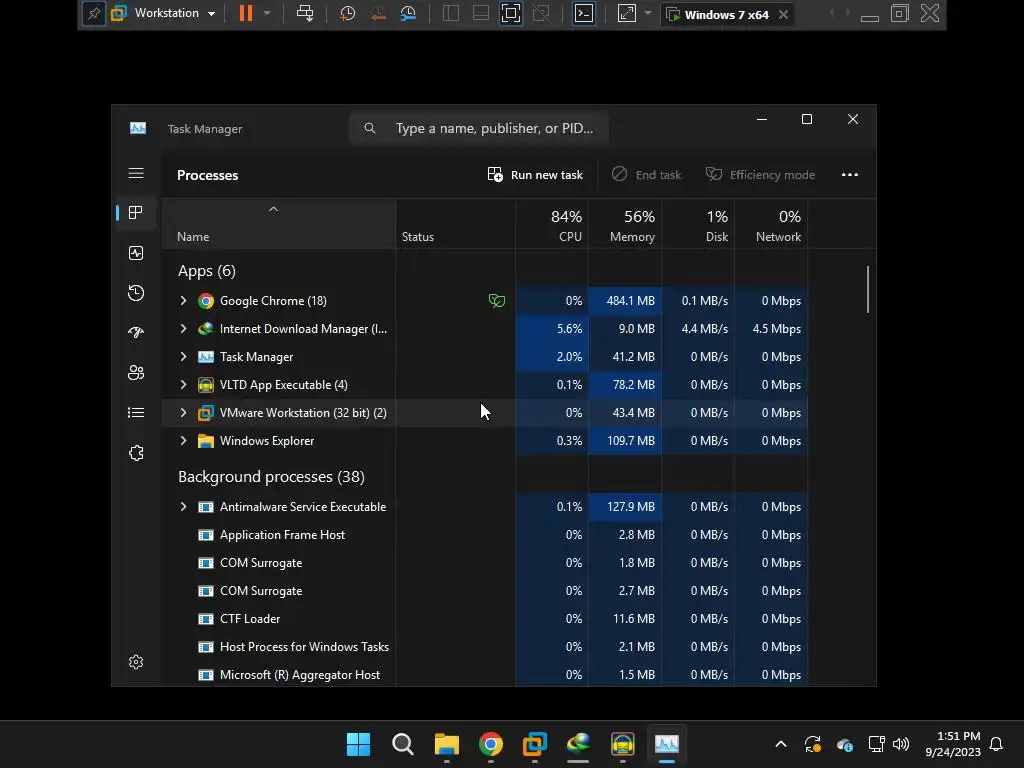Open the dropdown arrow next to the pause button
Screen dimensions: 1024x768
click(266, 14)
